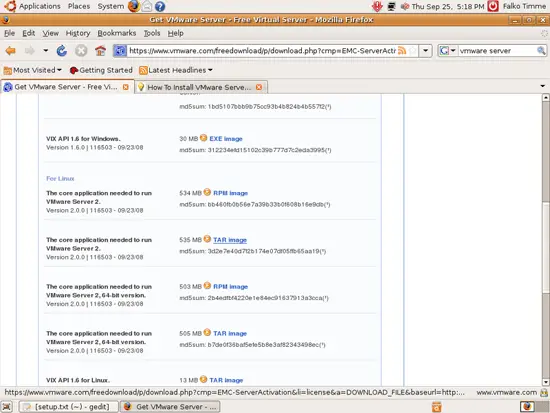Click the download icon beside 505 MB TAR image
Viewport: 550px width, 413px height.
coord(207,332)
